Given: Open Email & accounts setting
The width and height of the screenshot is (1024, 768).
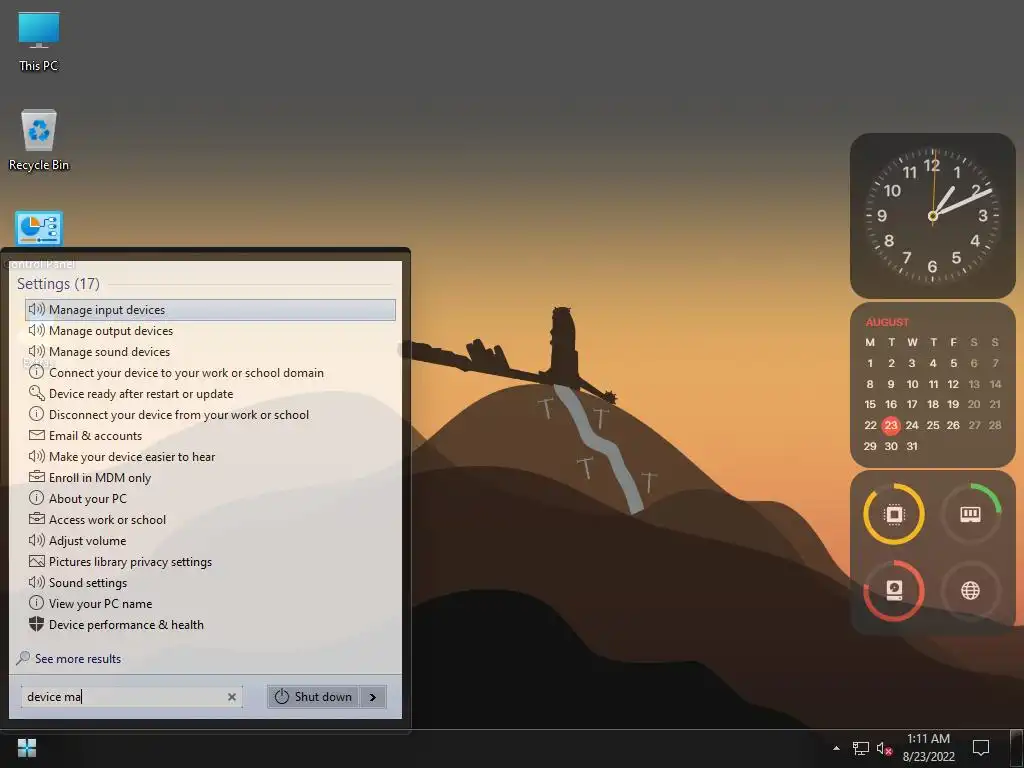Looking at the screenshot, I should pyautogui.click(x=210, y=436).
